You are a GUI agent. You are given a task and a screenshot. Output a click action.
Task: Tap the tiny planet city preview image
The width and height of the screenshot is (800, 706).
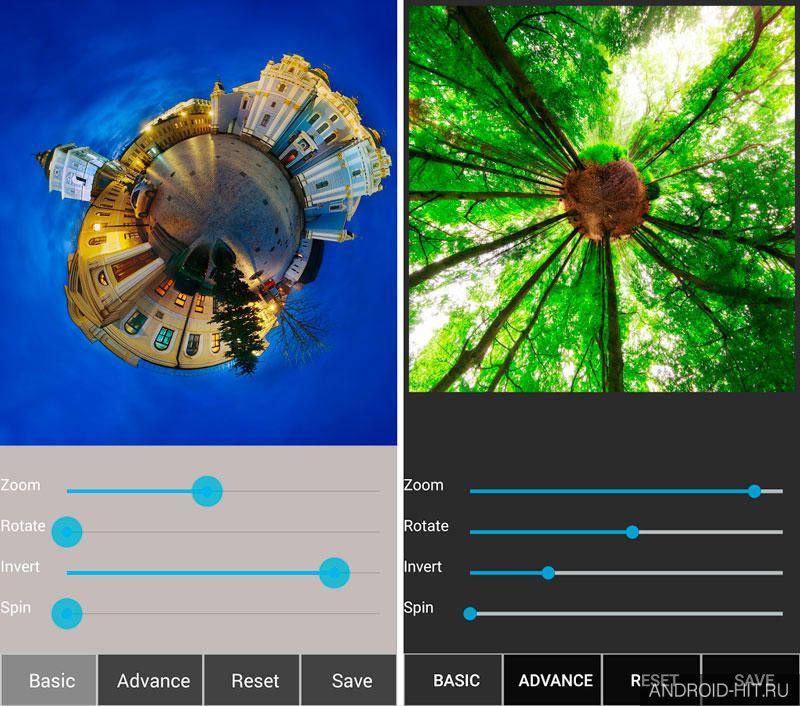[x=198, y=222]
